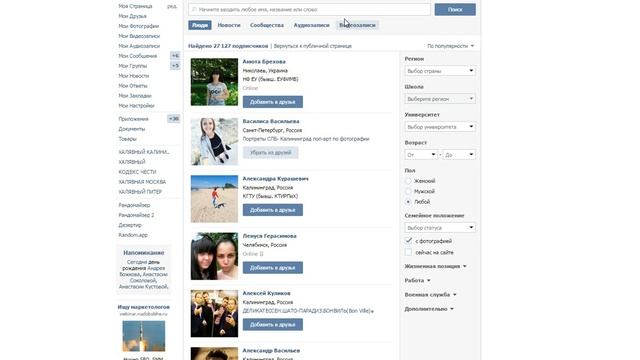Click the Поиск search button

(x=455, y=9)
